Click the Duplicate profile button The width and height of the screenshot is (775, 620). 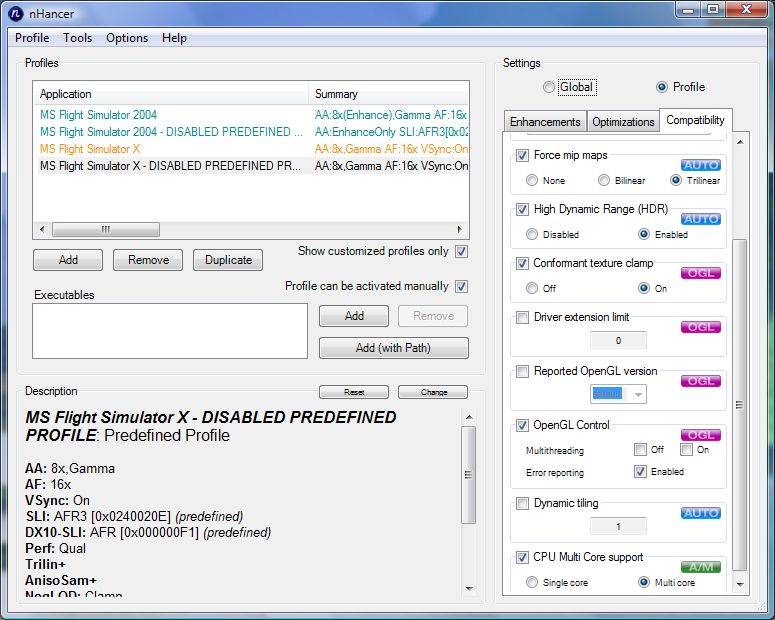[x=228, y=260]
